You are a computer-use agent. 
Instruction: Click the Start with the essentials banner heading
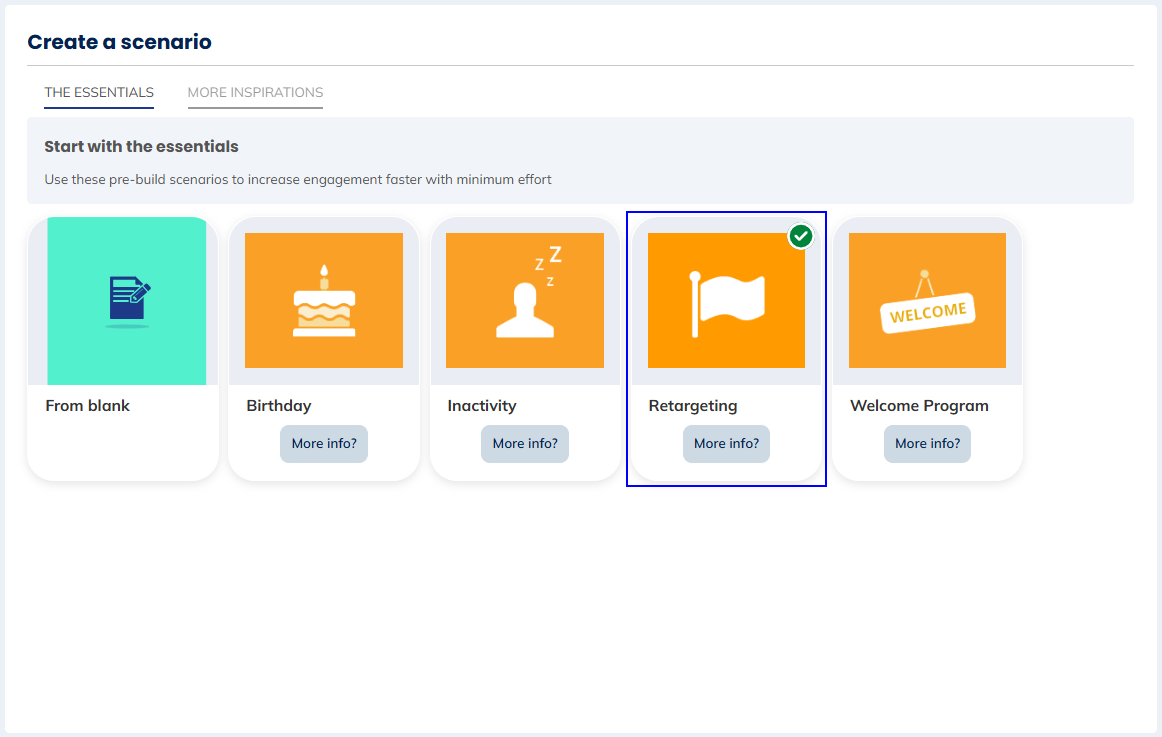(x=141, y=147)
